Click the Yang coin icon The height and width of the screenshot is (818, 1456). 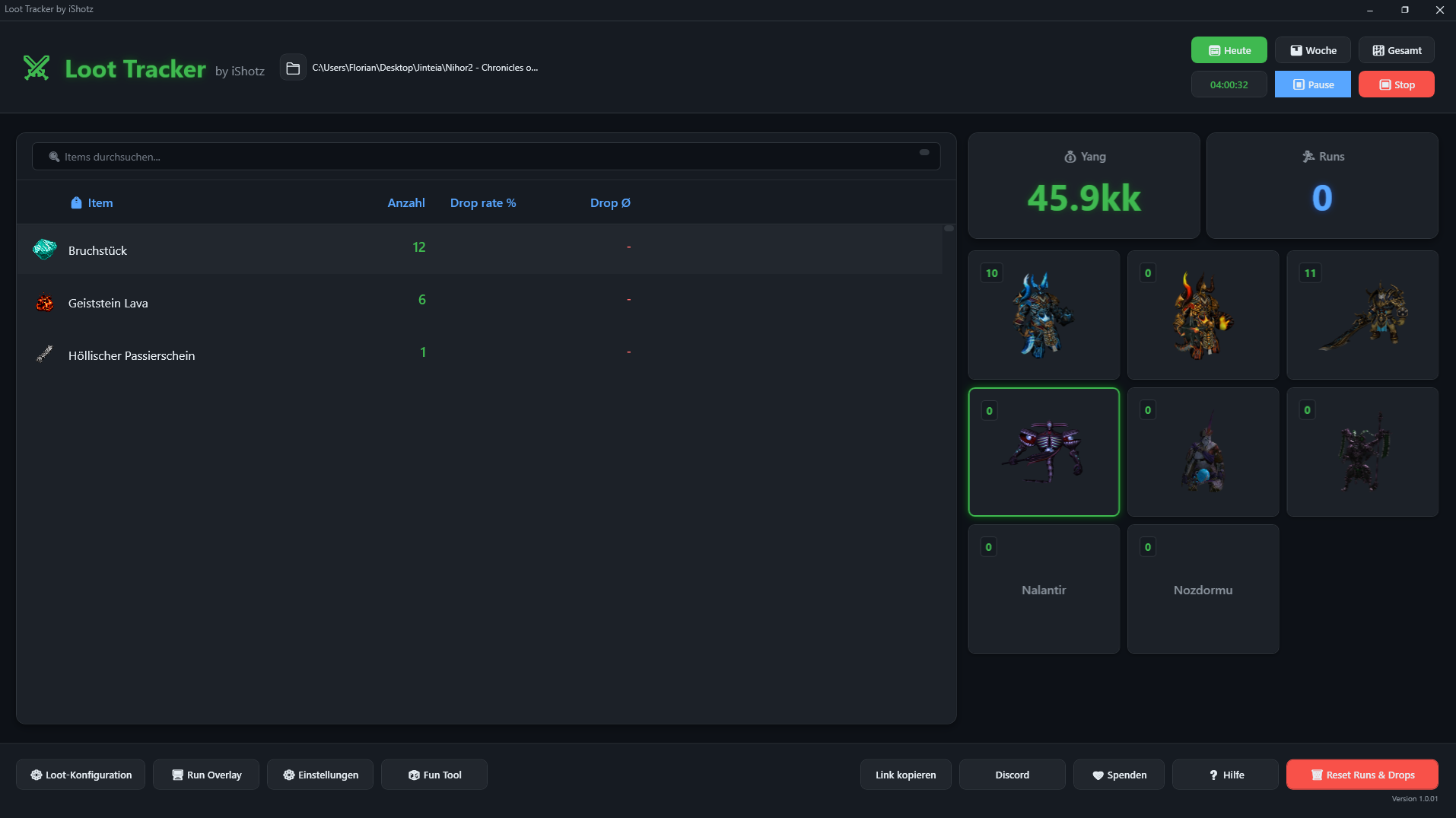coord(1070,156)
